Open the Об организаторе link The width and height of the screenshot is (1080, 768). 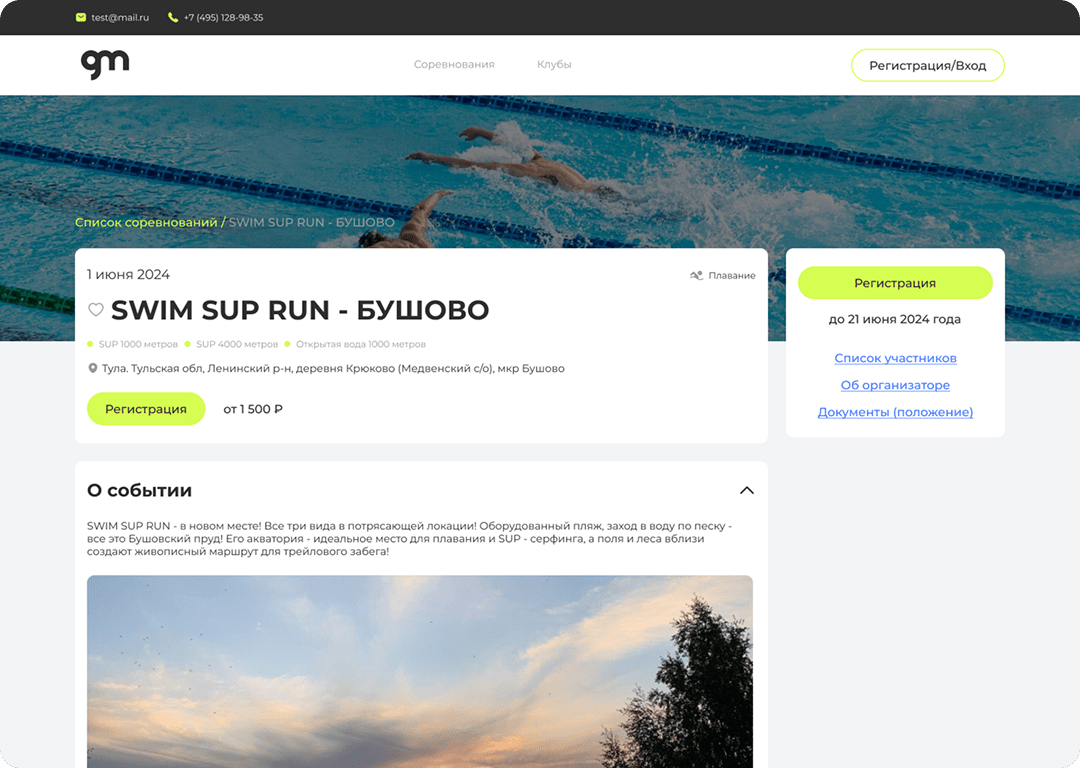pos(895,385)
